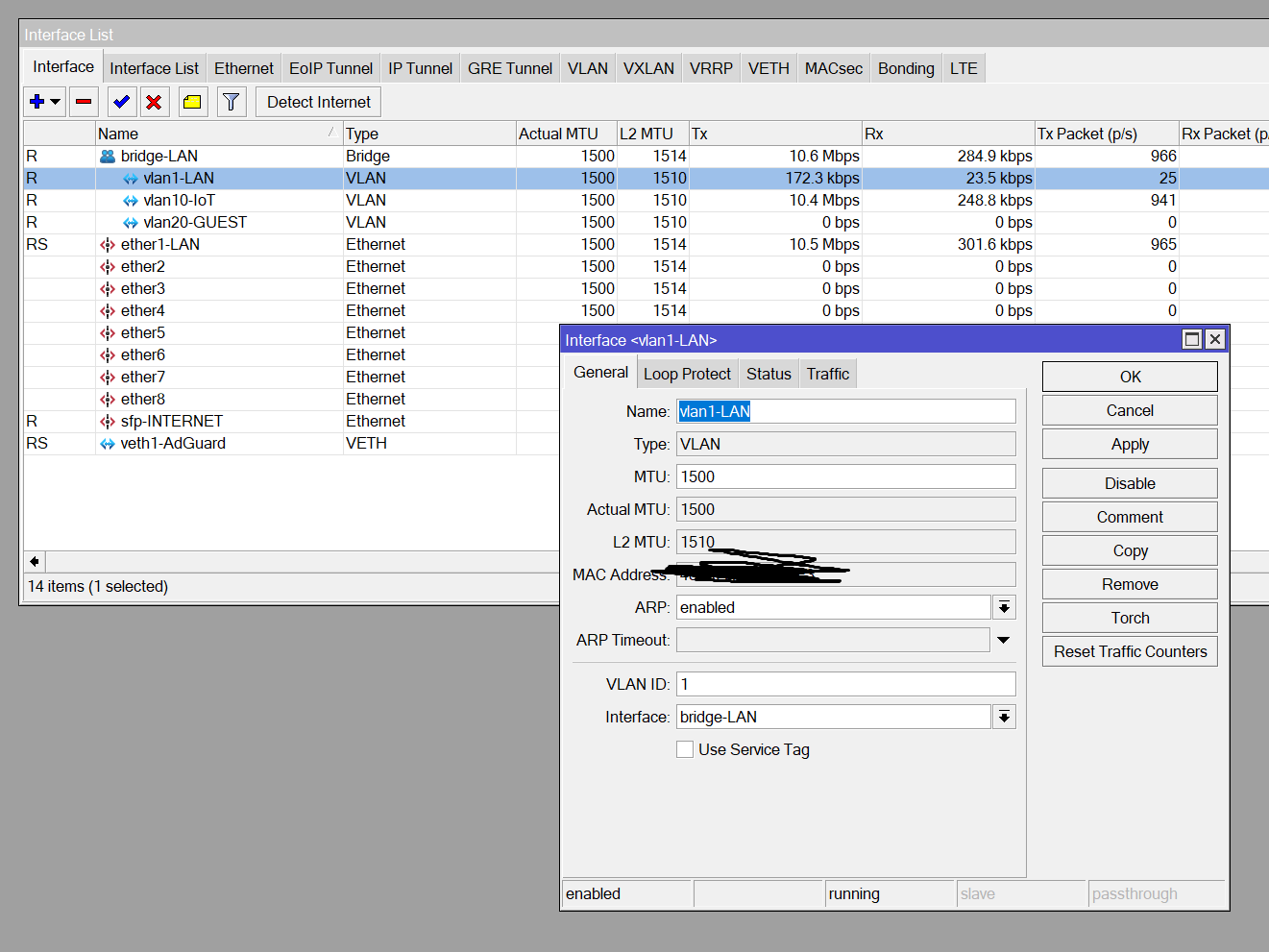Click the Name input field in the dialog
The width and height of the screenshot is (1269, 952).
pos(846,411)
